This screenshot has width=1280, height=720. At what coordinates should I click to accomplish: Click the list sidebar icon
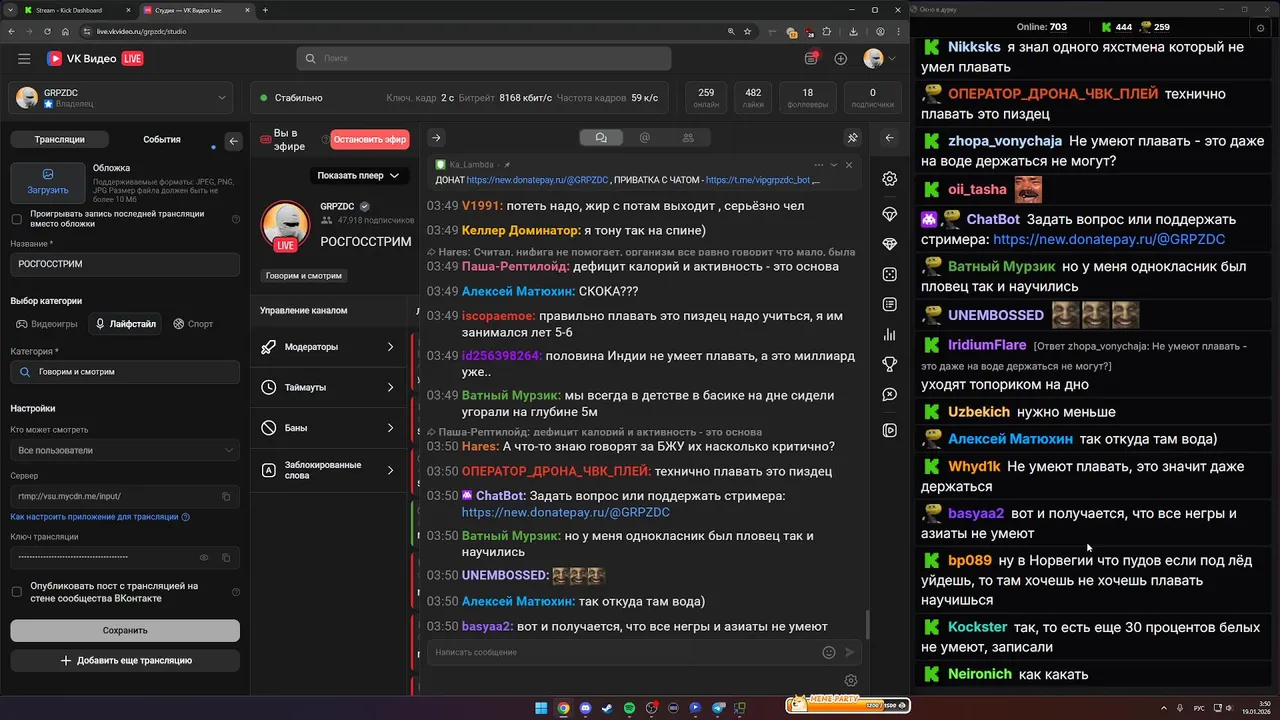pyautogui.click(x=890, y=304)
